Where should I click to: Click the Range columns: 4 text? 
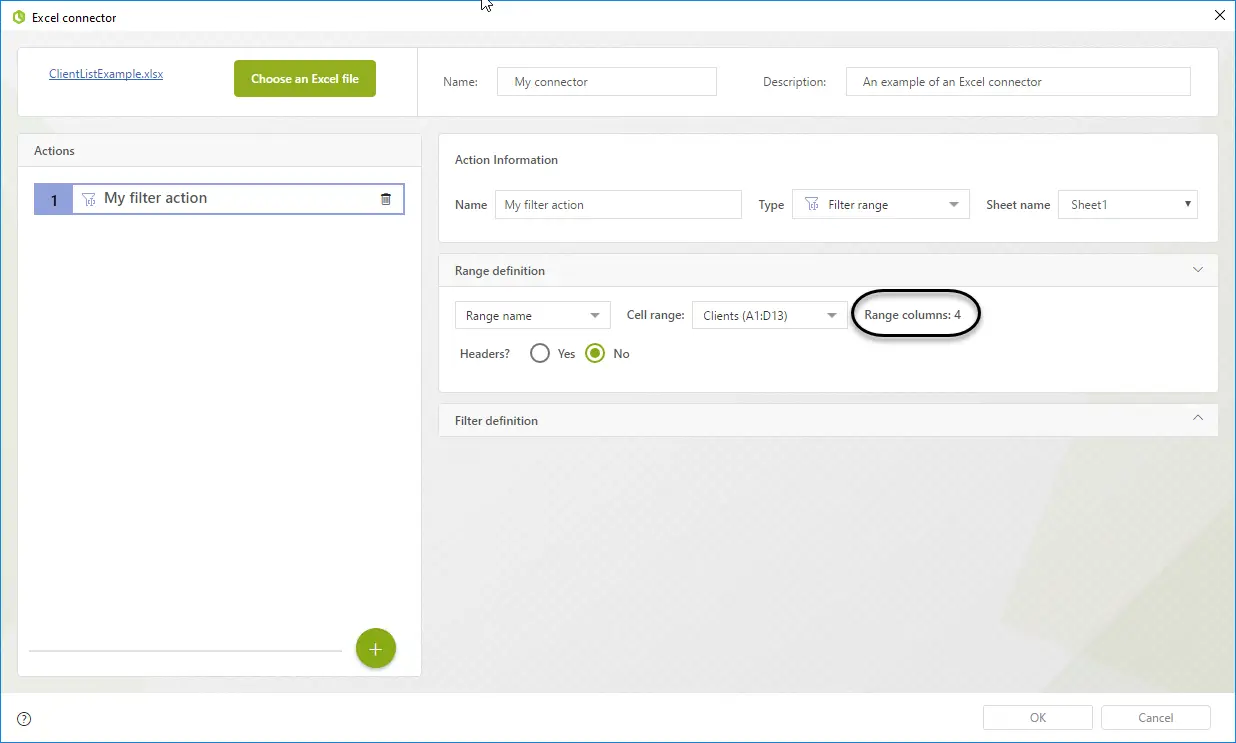[x=913, y=315]
